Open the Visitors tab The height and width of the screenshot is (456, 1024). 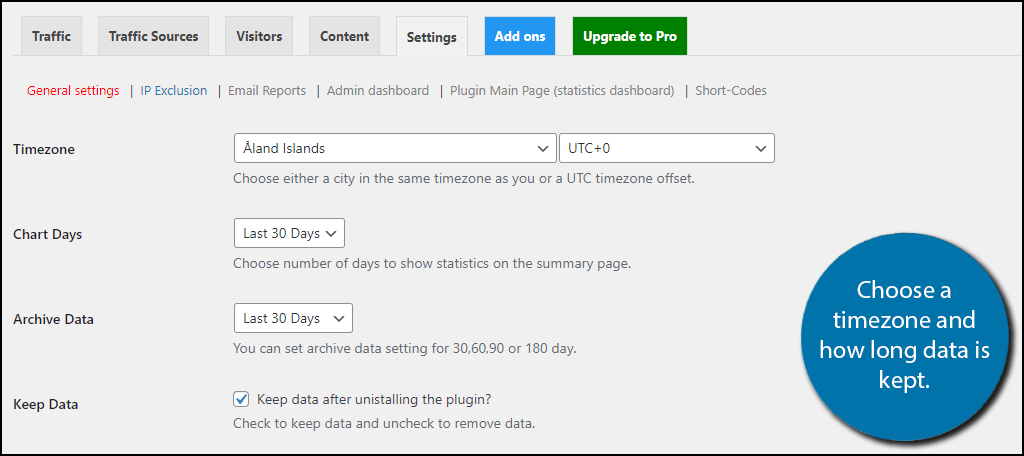pyautogui.click(x=259, y=36)
